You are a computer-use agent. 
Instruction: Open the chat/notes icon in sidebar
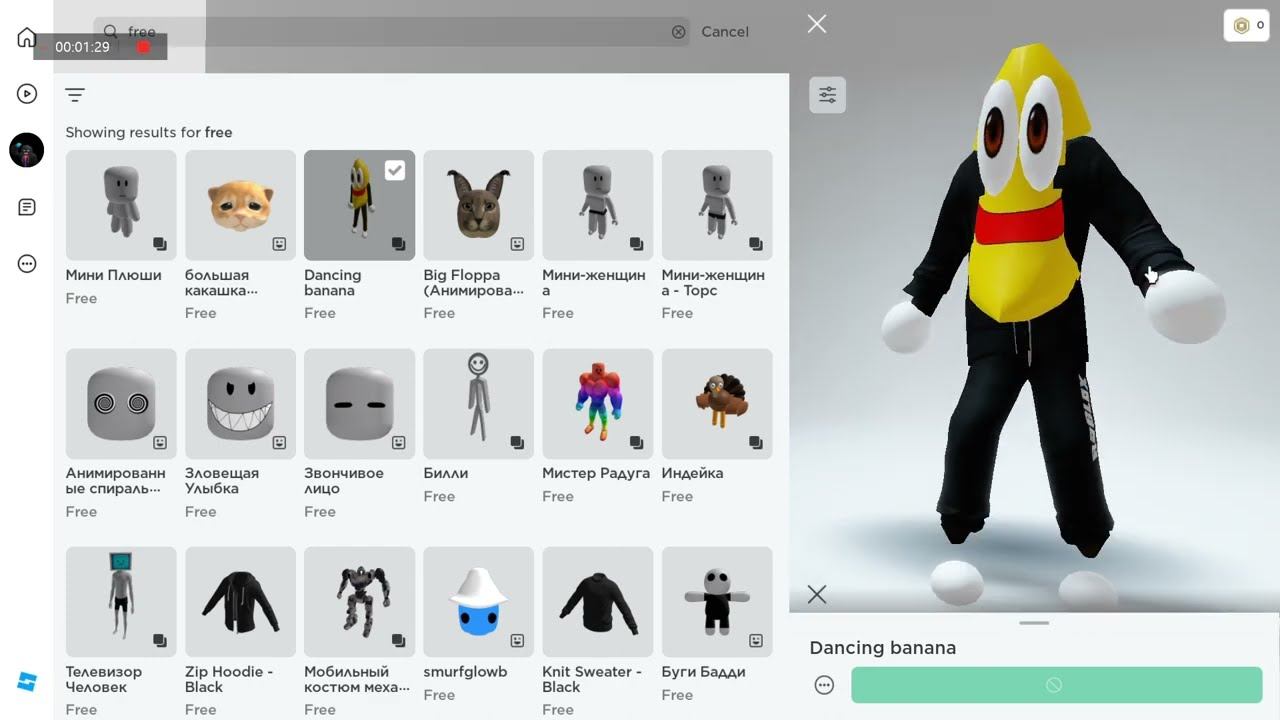tap(27, 207)
